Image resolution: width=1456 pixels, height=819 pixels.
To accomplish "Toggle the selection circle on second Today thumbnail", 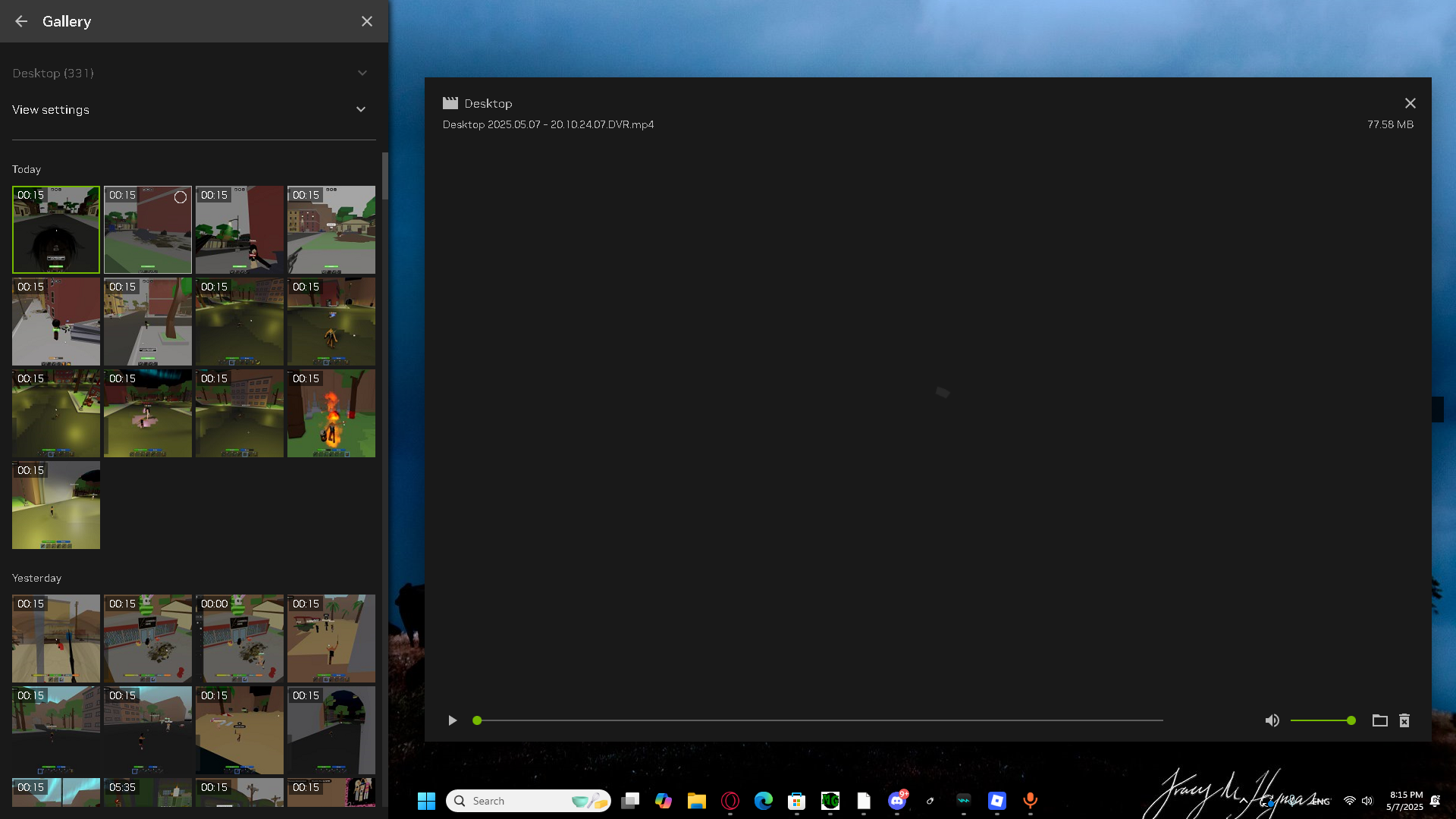I will [x=180, y=197].
